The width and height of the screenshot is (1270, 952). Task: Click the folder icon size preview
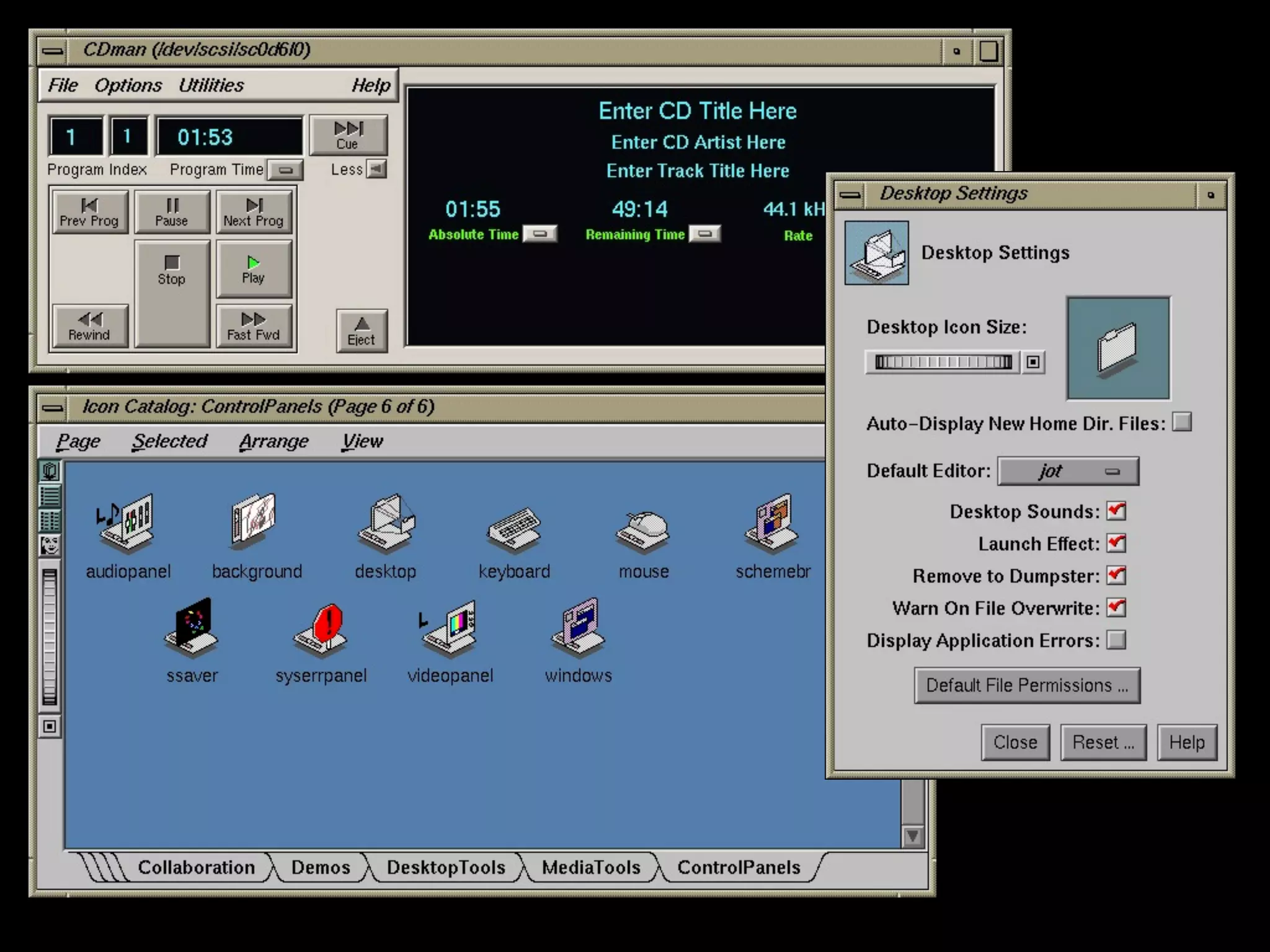[x=1118, y=348]
